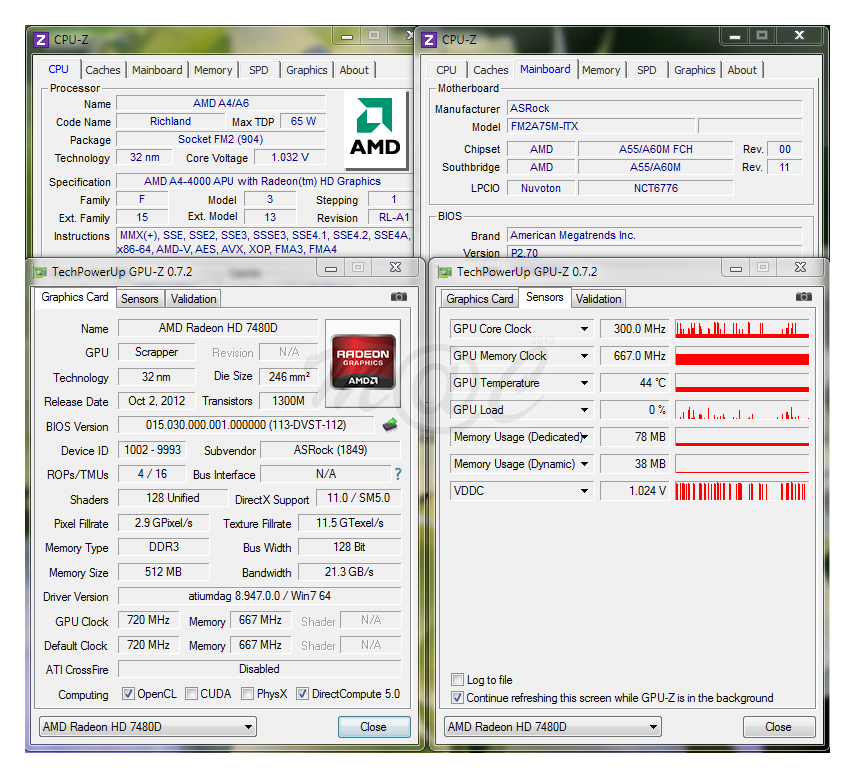Enable the Log to file checkbox

pos(458,680)
